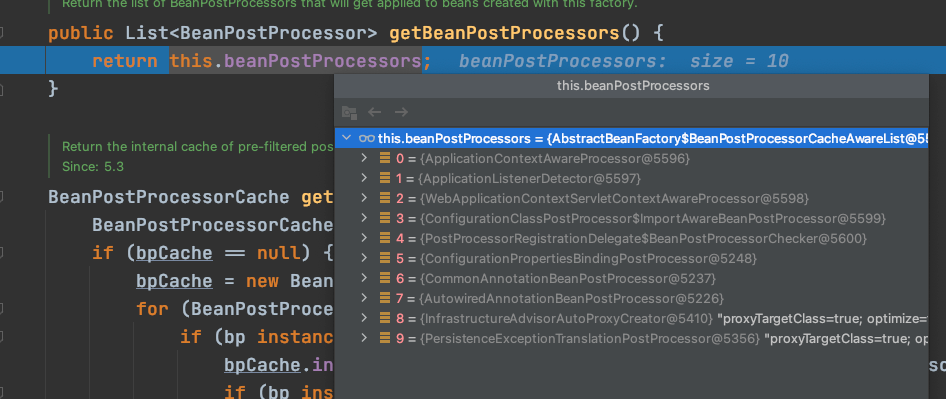This screenshot has height=399, width=946.
Task: Click the underlined bpCache variable in if statement
Action: click(x=174, y=252)
